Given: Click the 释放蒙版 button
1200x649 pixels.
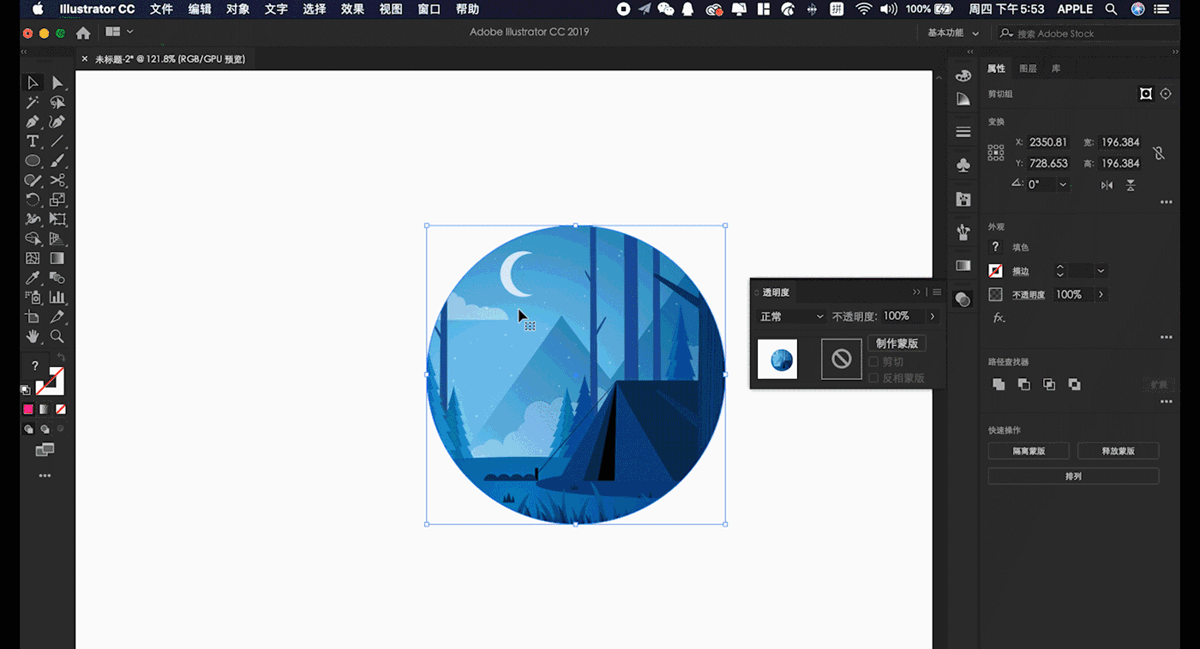Looking at the screenshot, I should [x=1119, y=451].
